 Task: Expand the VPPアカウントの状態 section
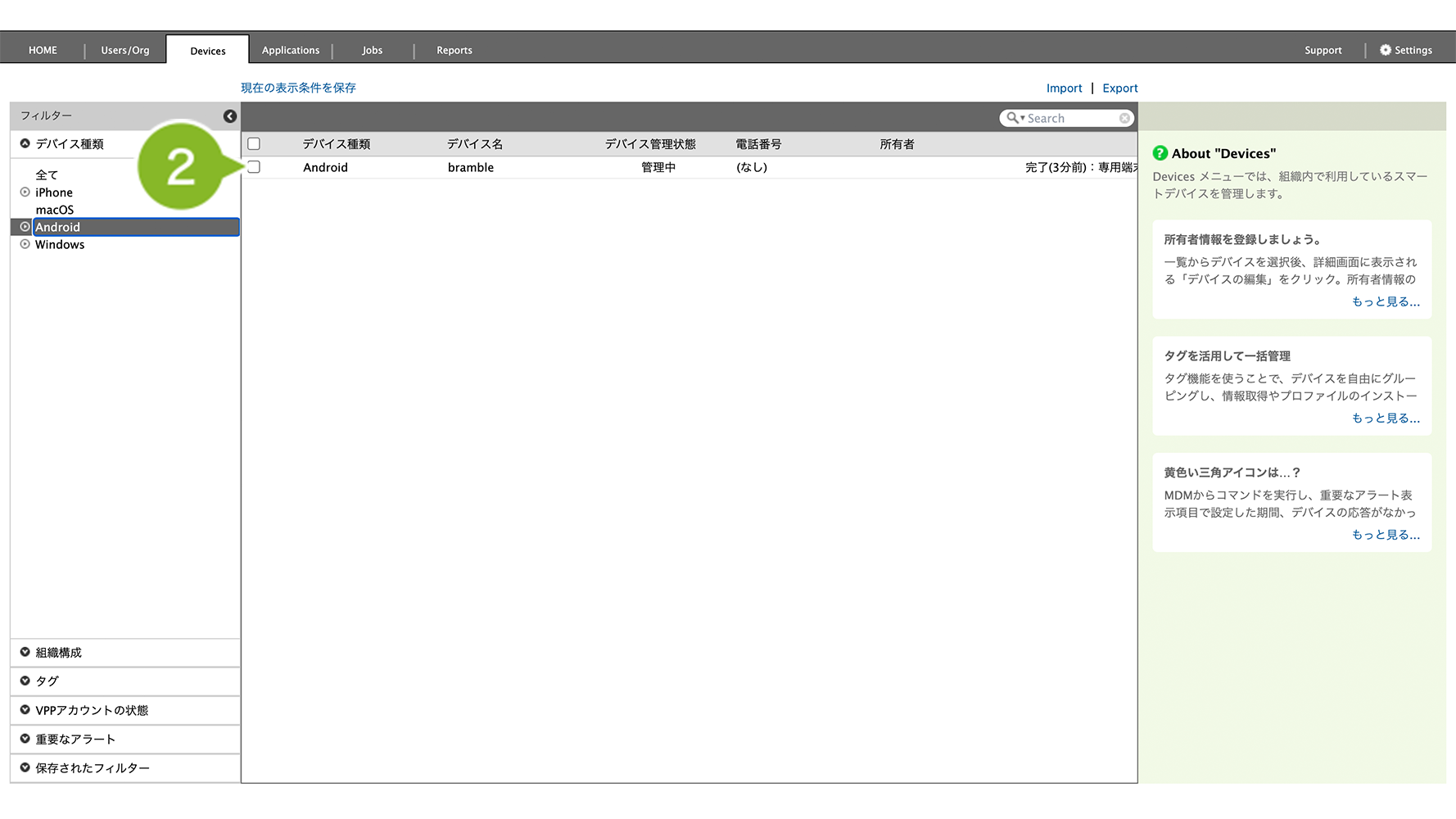tap(25, 710)
